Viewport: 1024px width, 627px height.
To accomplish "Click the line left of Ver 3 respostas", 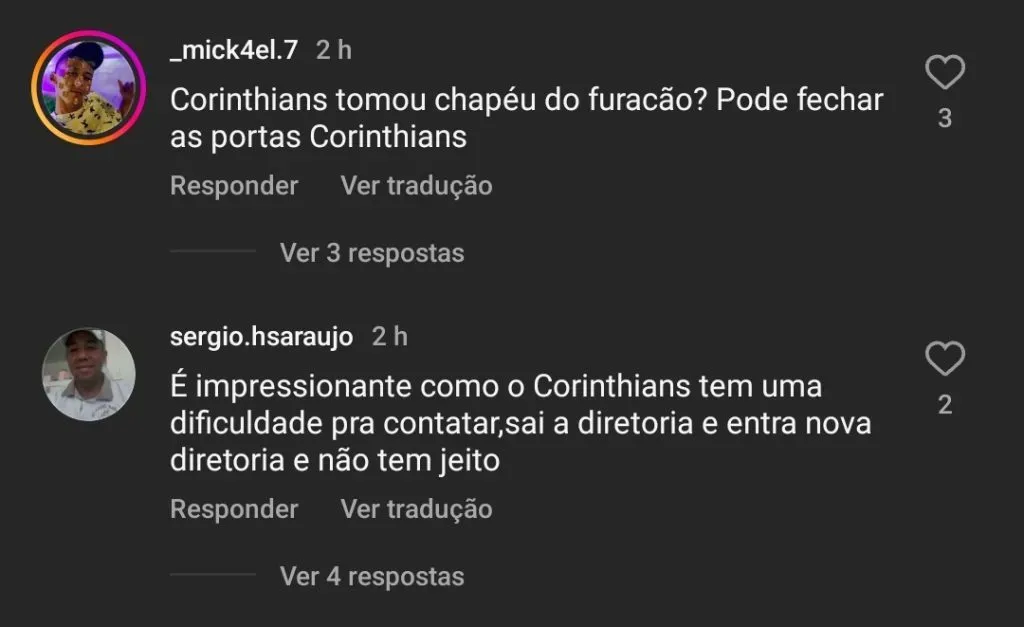I will coord(212,253).
